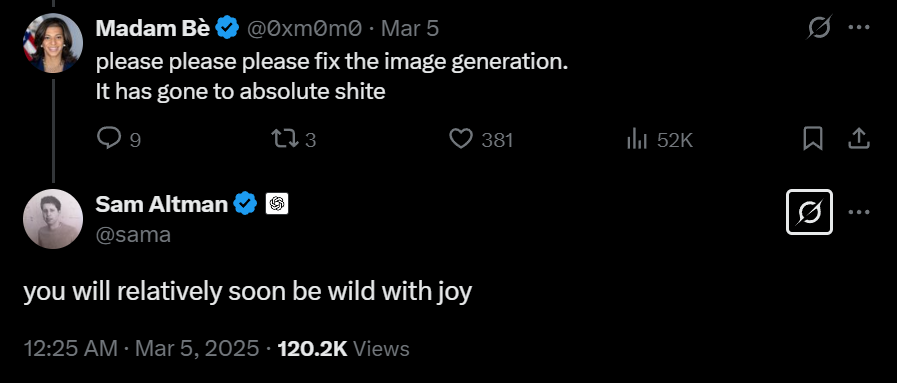897x383 pixels.
Task: Open more options on Sam Altman's post
Action: pyautogui.click(x=859, y=212)
